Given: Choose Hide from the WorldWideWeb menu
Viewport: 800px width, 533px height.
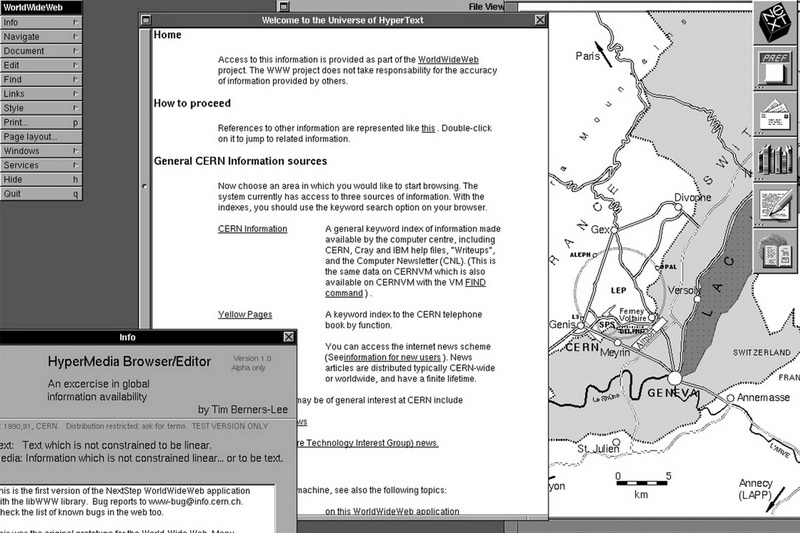Looking at the screenshot, I should point(41,180).
